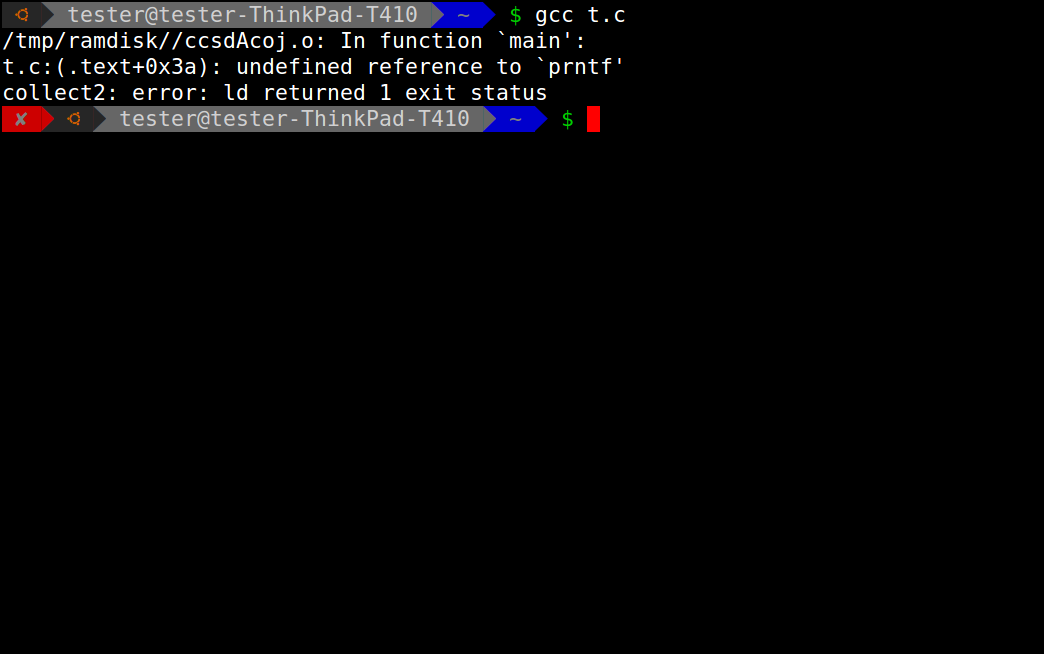Click the red block cursor
The width and height of the screenshot is (1044, 654).
593,119
